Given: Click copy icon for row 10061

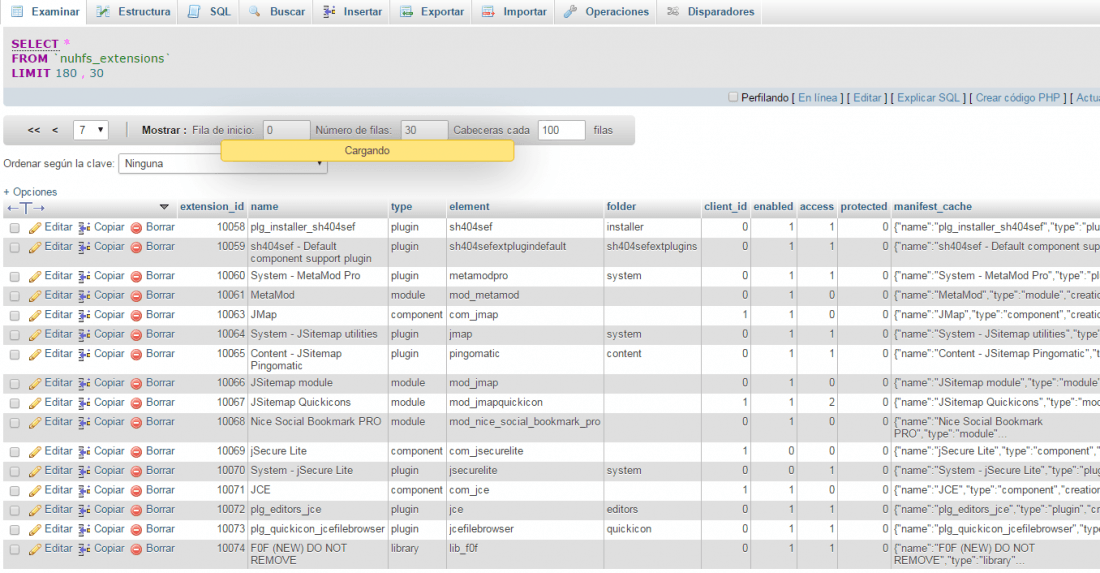Looking at the screenshot, I should (84, 297).
